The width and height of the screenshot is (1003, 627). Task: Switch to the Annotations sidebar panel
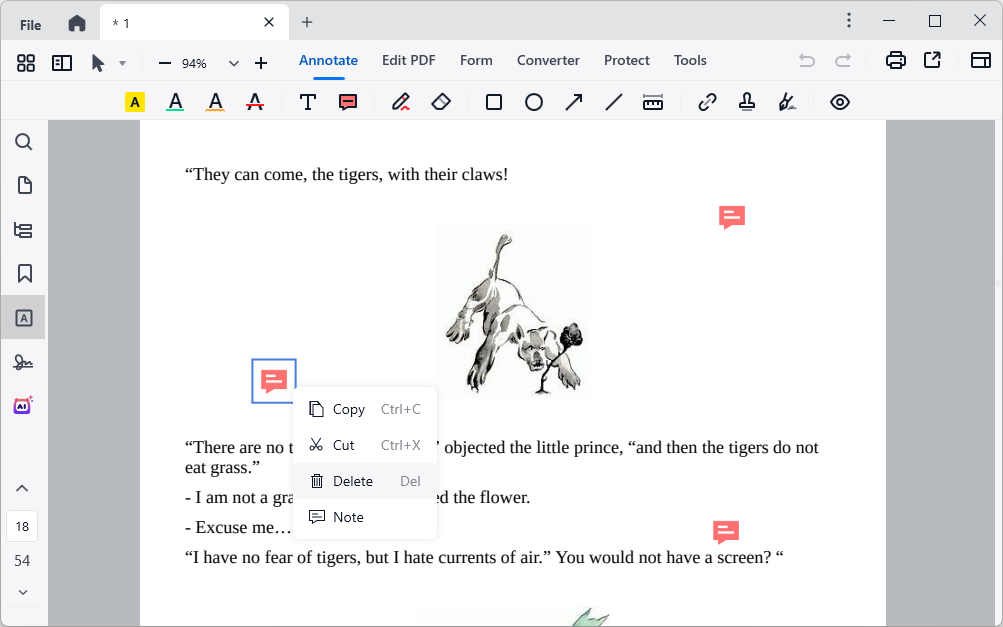pos(22,317)
